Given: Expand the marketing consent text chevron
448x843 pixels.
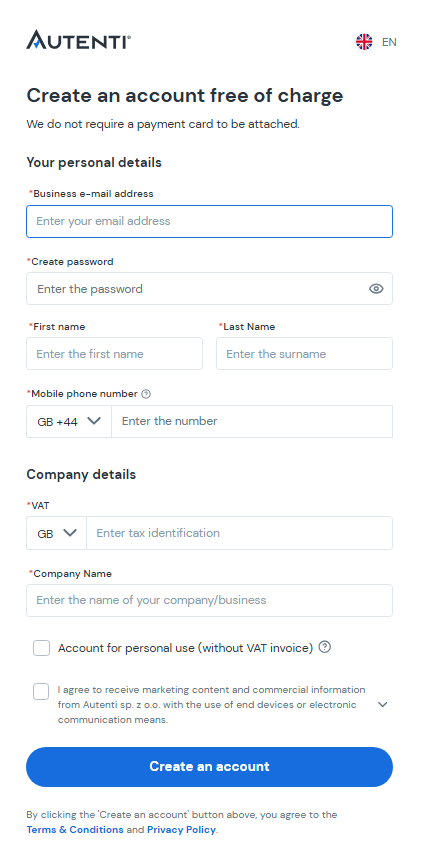Looking at the screenshot, I should 382,704.
